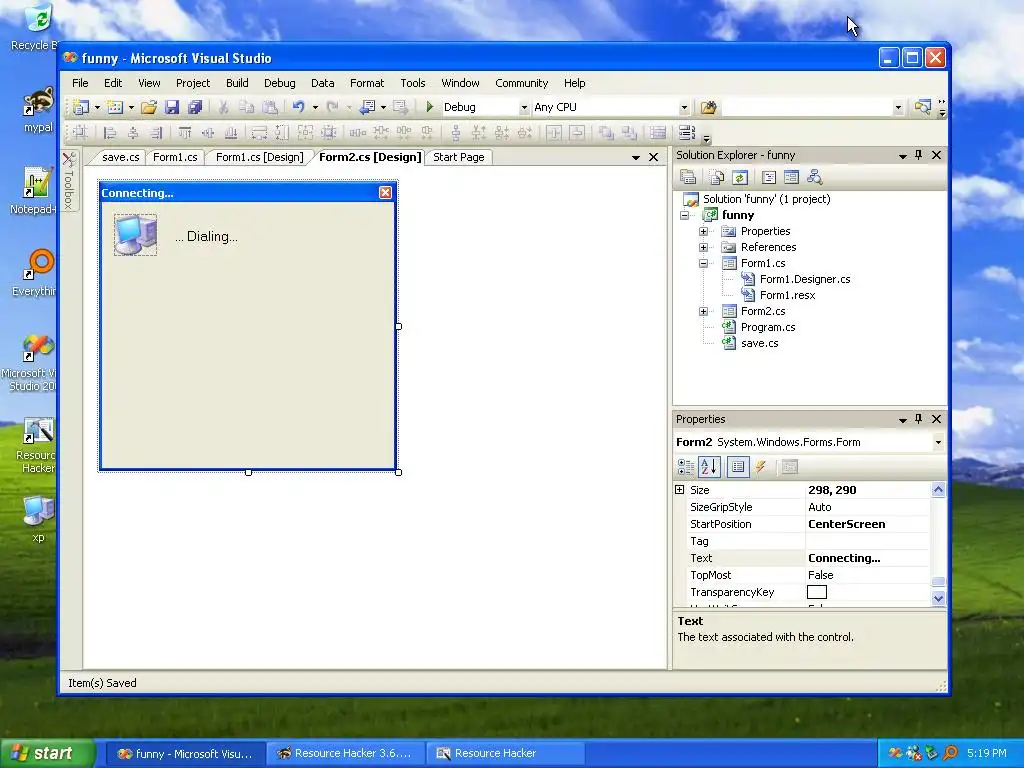
Task: Open the Build menu
Action: click(x=237, y=83)
